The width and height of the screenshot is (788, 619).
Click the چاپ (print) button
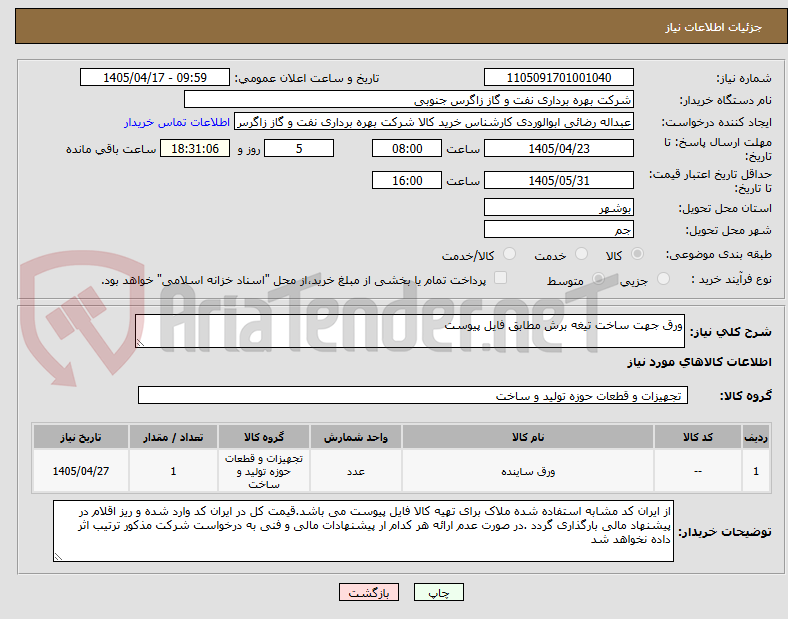point(438,592)
